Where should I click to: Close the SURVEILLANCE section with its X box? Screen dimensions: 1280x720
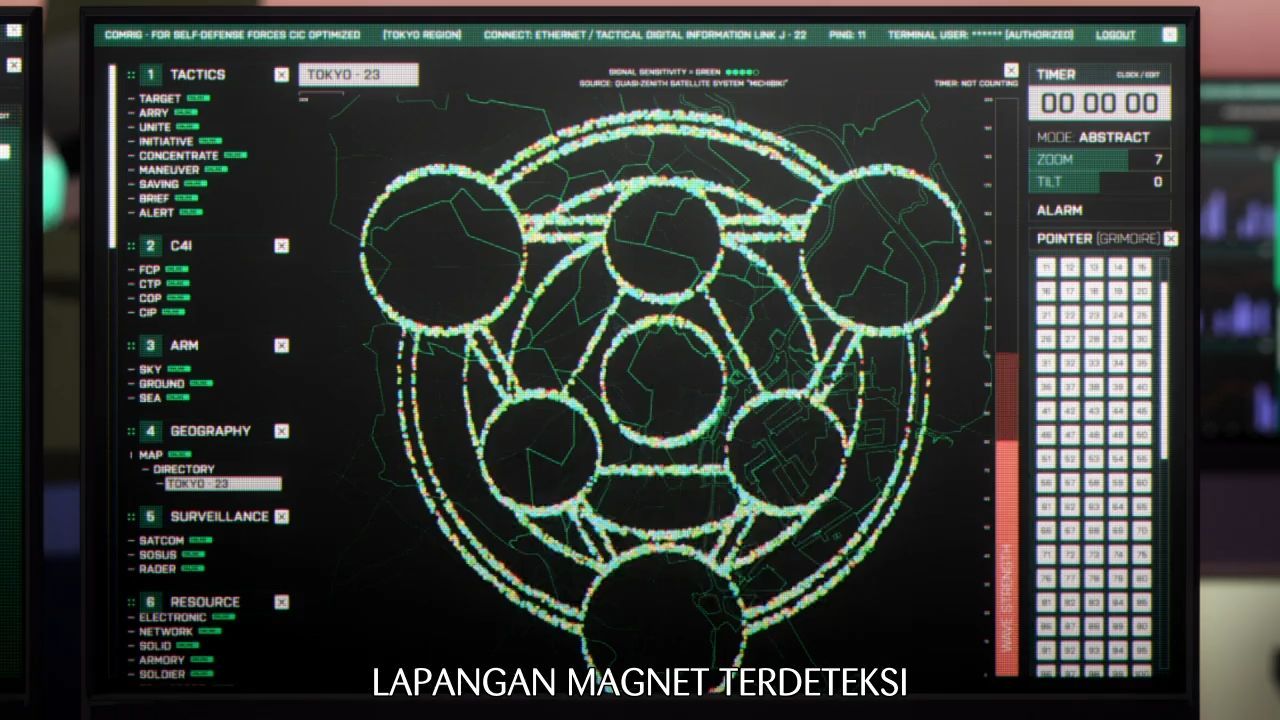point(282,517)
